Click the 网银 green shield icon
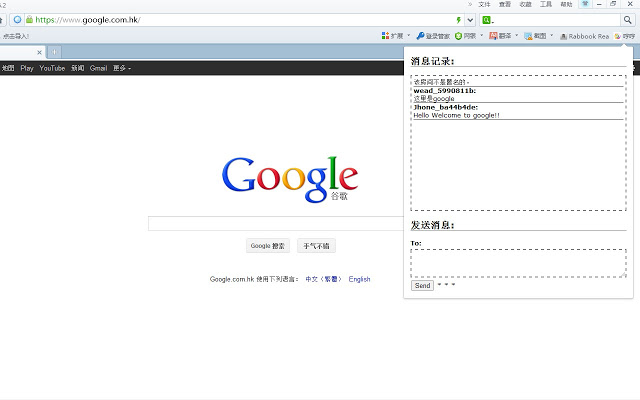The image size is (640, 400). click(458, 36)
